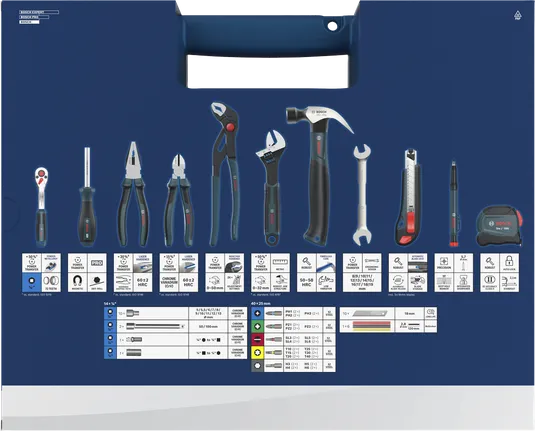Click the green Pozidriv bit swatch
535x431 pixels.
coord(258,326)
